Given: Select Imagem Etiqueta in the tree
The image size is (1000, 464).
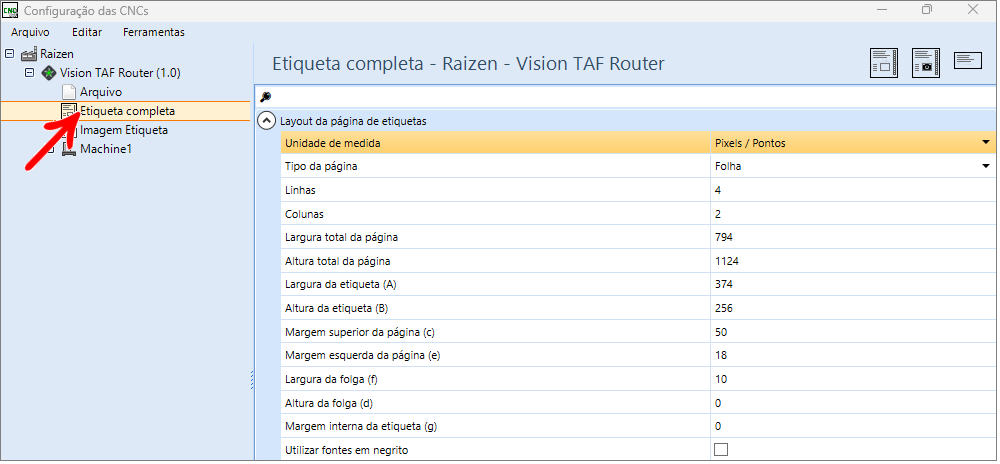Looking at the screenshot, I should (x=123, y=130).
